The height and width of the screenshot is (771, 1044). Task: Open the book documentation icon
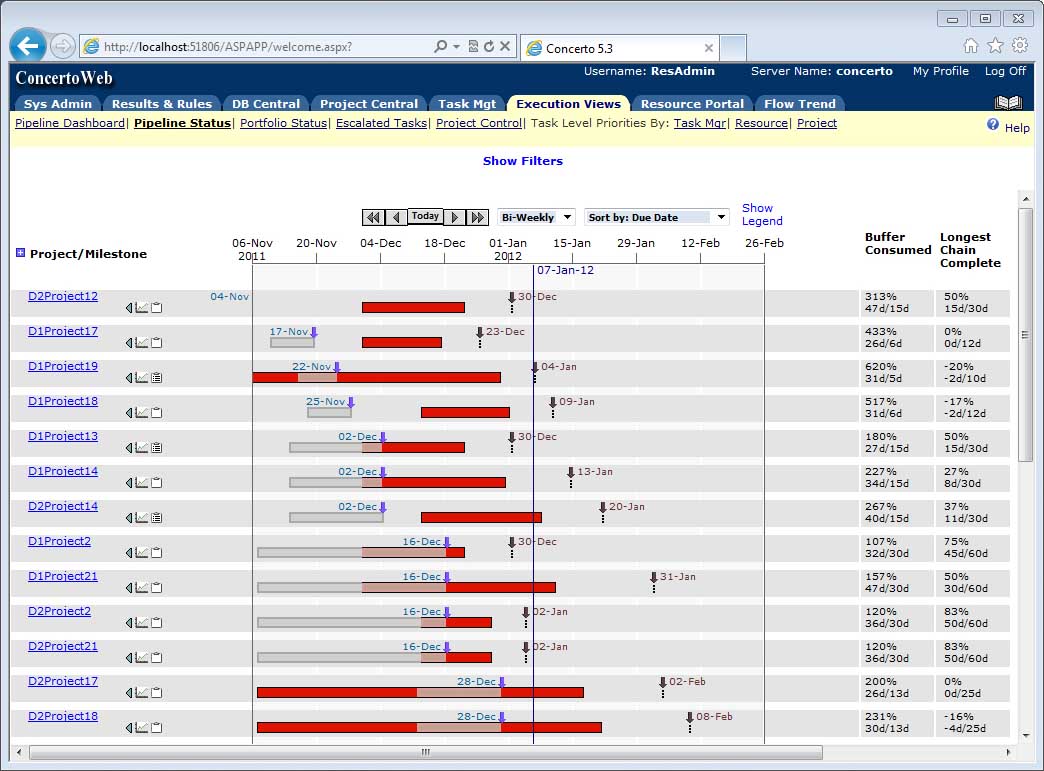click(1008, 103)
